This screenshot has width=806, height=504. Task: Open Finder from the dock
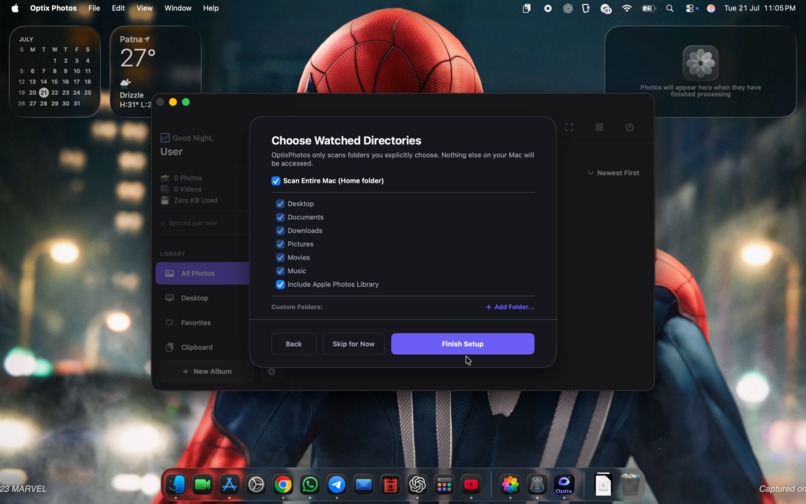pyautogui.click(x=176, y=484)
